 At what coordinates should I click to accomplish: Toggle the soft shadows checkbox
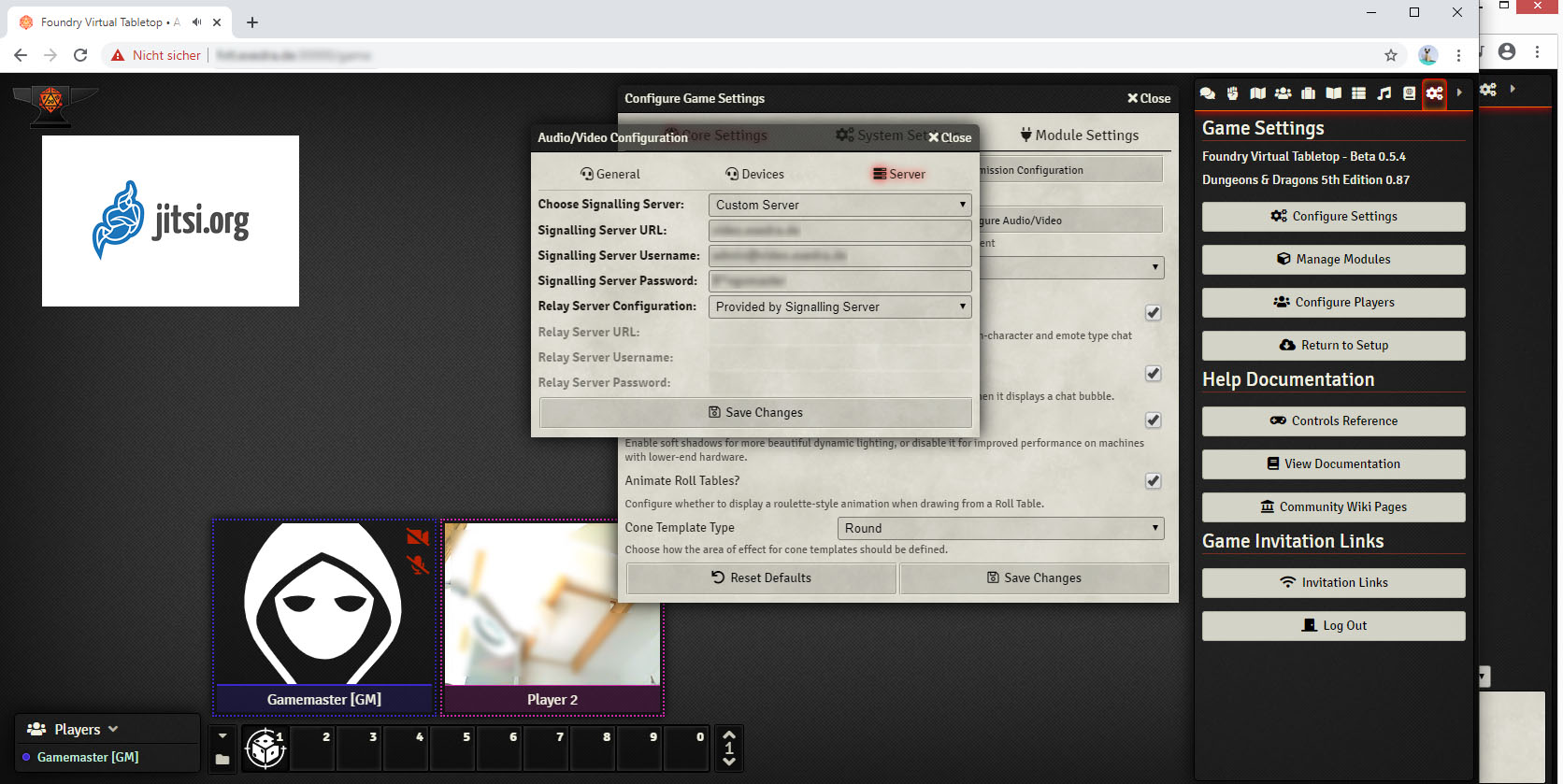tap(1154, 421)
